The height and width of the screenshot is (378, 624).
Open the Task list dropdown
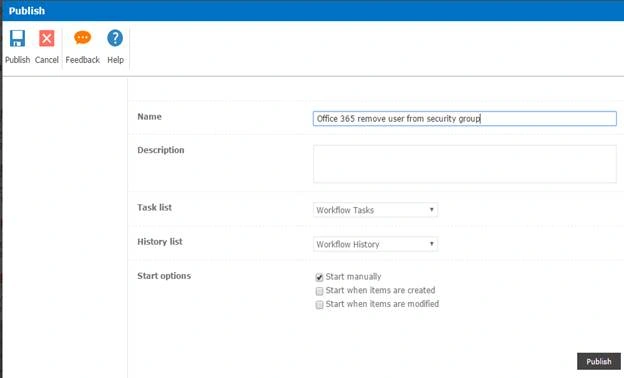pos(375,210)
